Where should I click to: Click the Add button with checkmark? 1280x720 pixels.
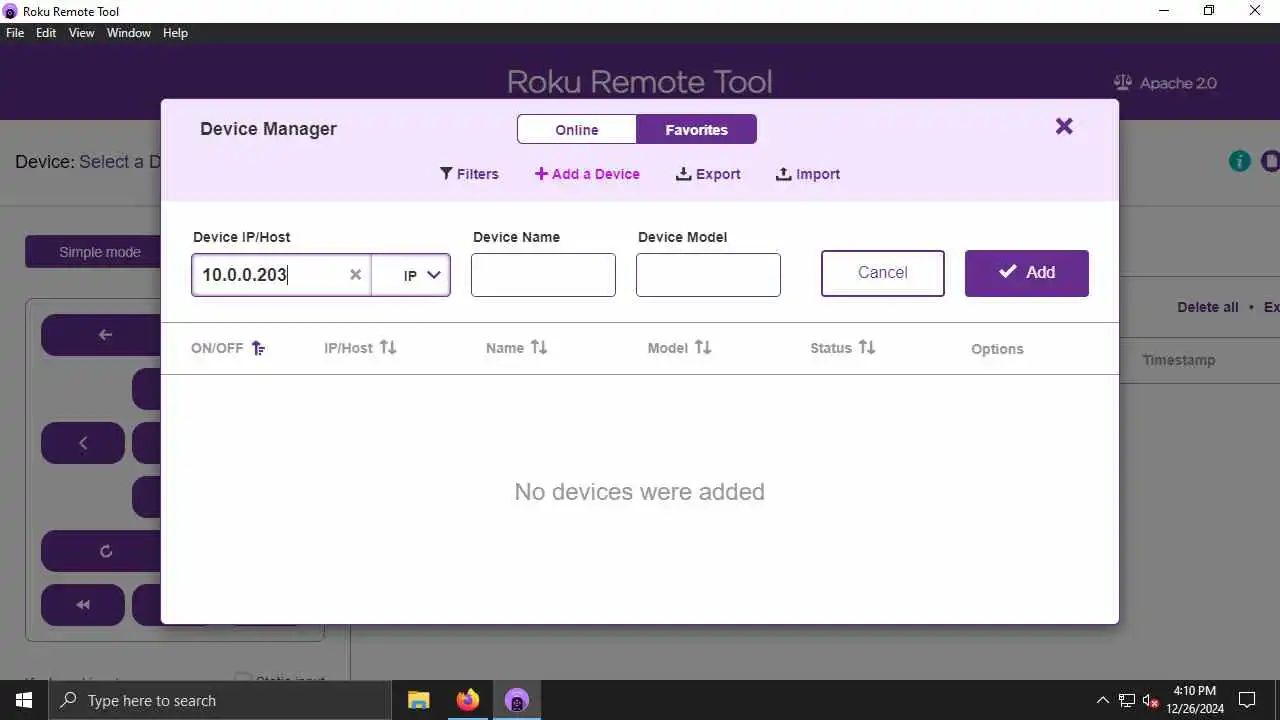tap(1027, 273)
